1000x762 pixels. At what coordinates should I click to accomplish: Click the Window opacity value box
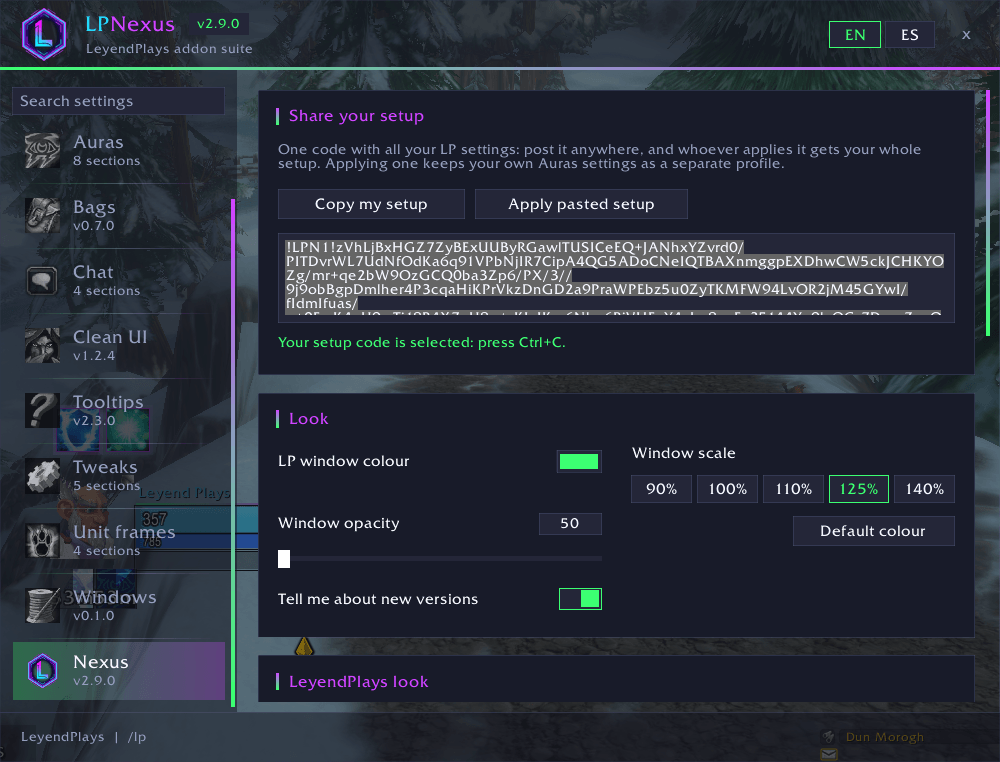(x=570, y=524)
